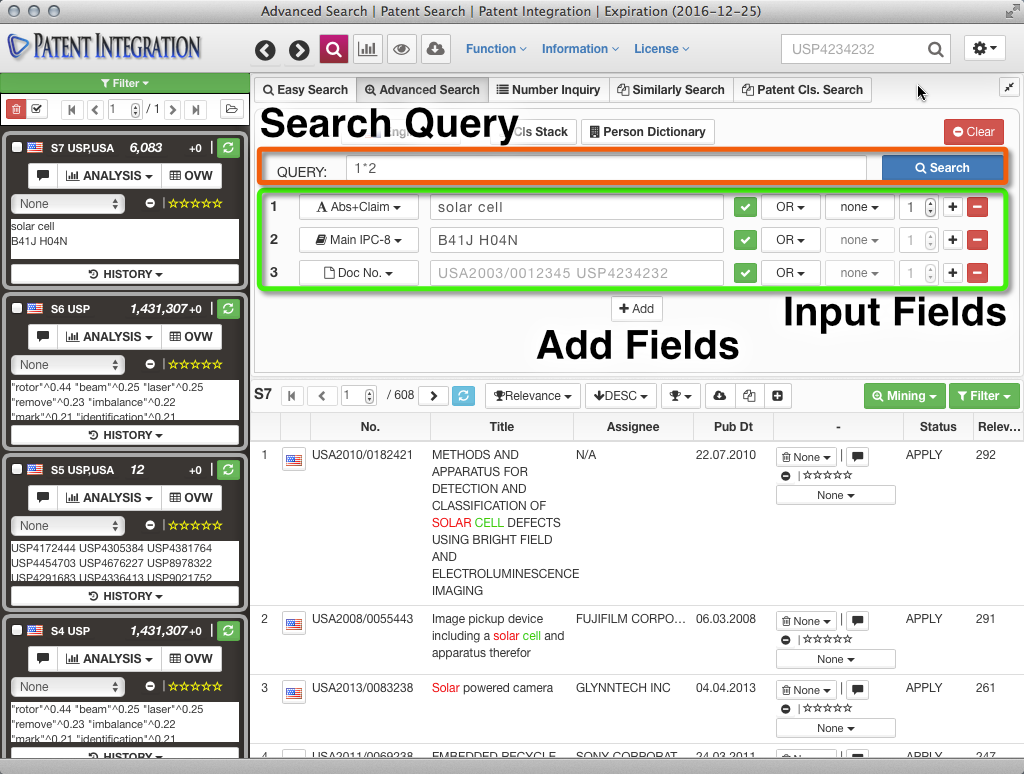The image size is (1024, 774).
Task: Switch to the Easy Search tab
Action: [306, 89]
